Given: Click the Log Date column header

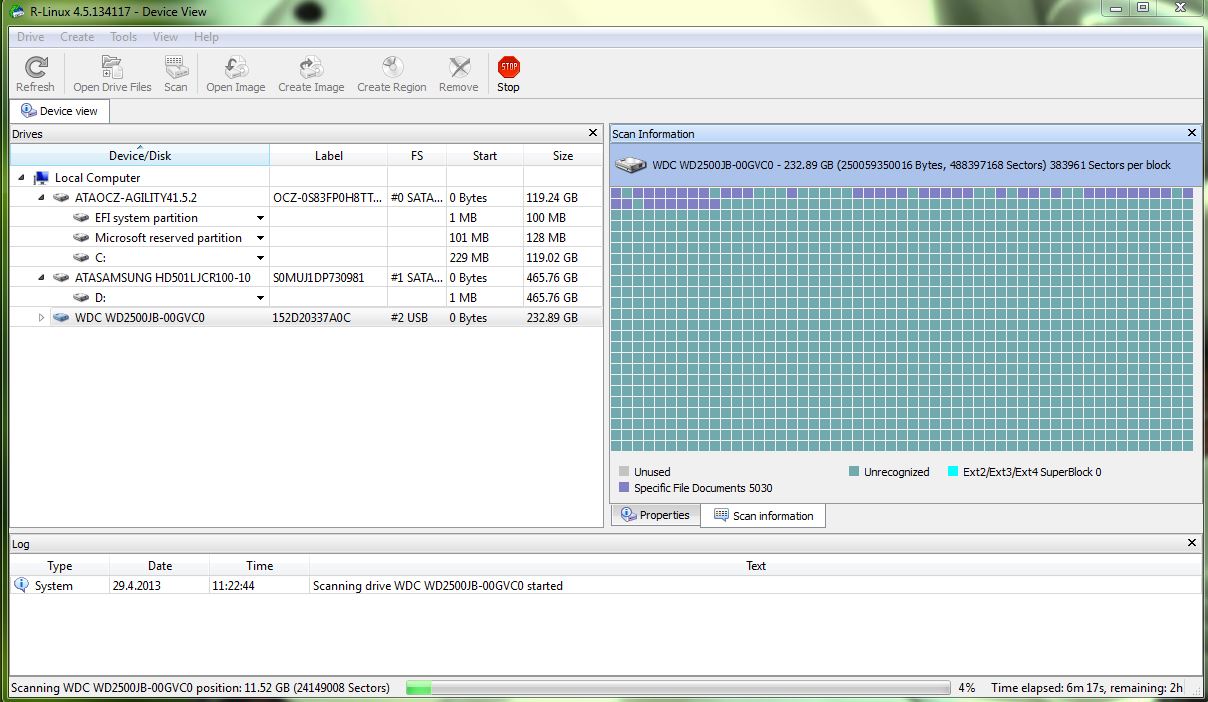Looking at the screenshot, I should click(160, 566).
